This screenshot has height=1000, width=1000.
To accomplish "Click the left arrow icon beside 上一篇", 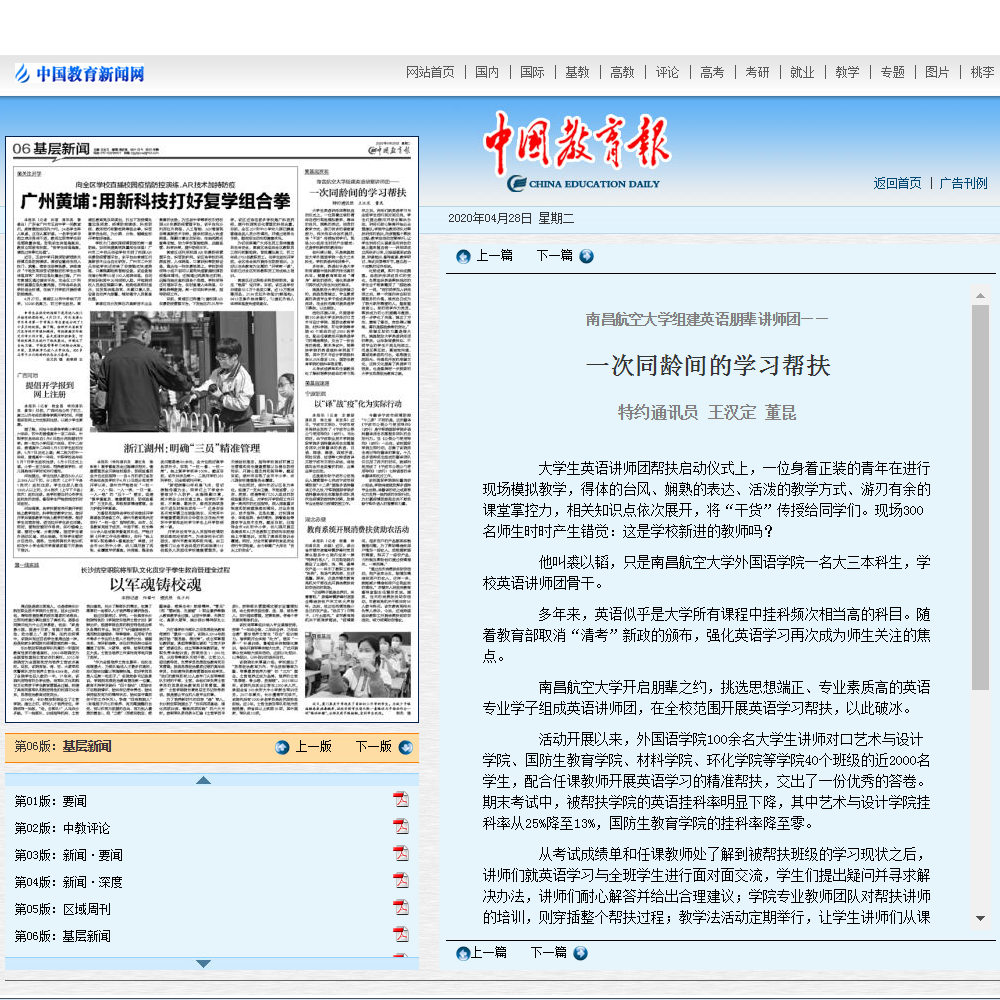I will click(x=463, y=256).
